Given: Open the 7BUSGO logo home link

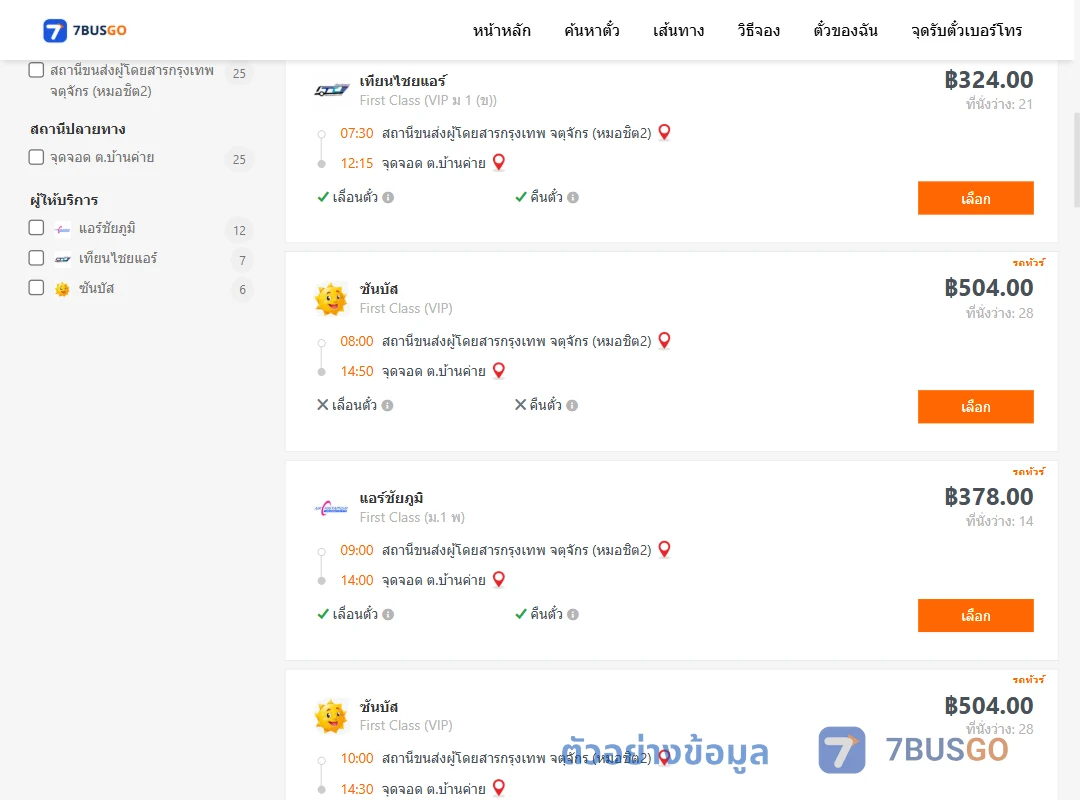Looking at the screenshot, I should point(85,30).
